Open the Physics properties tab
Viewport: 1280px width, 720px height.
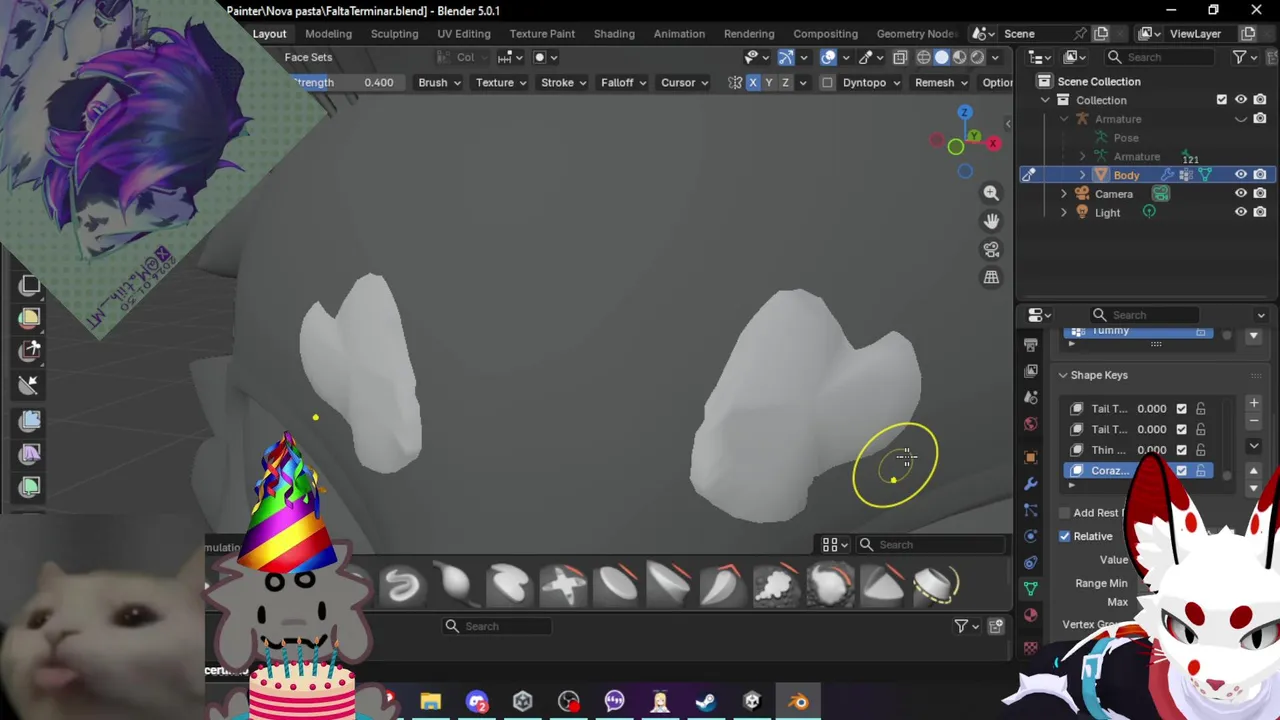pos(1031,536)
